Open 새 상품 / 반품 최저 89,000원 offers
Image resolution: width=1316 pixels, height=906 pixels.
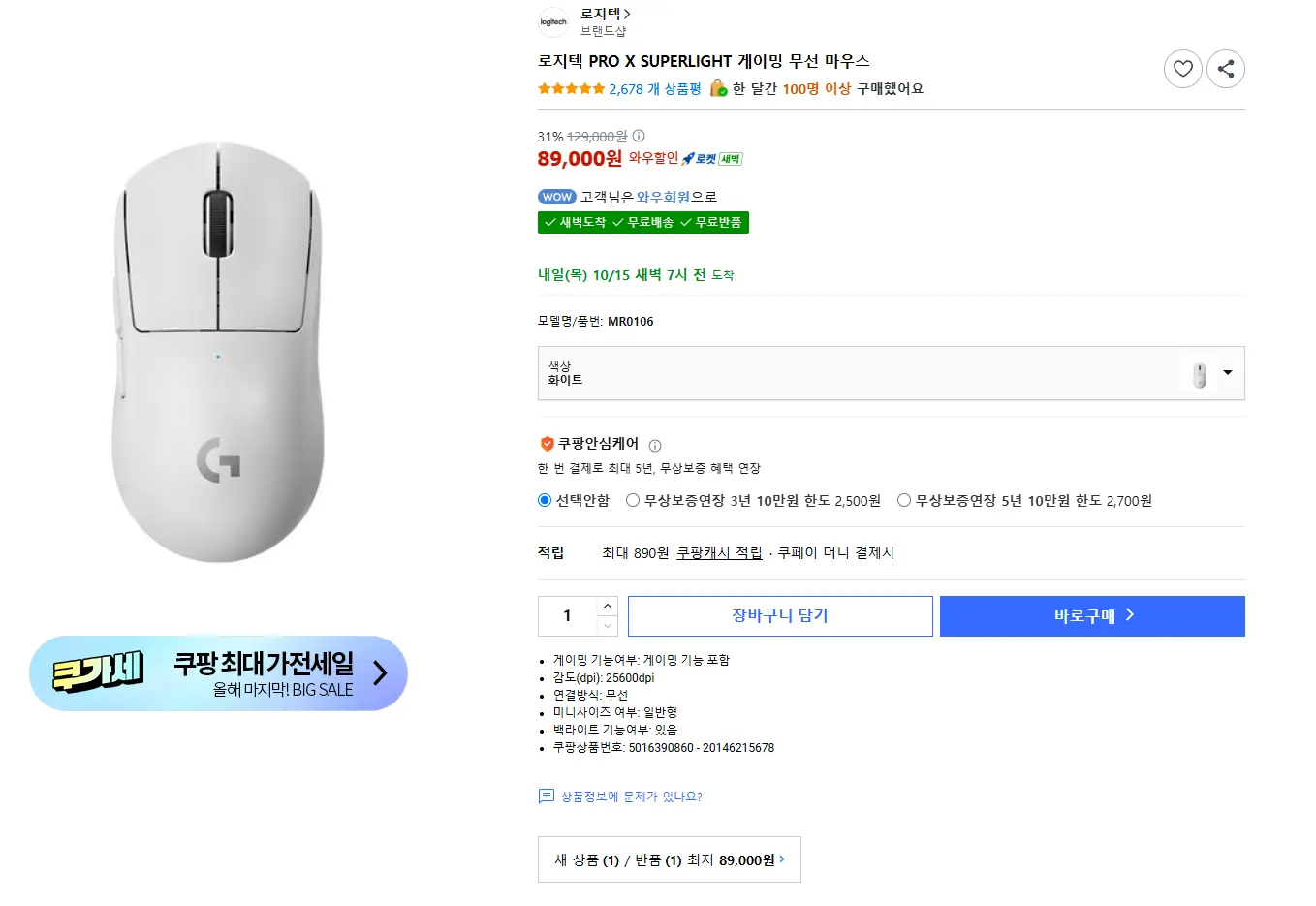click(x=670, y=859)
